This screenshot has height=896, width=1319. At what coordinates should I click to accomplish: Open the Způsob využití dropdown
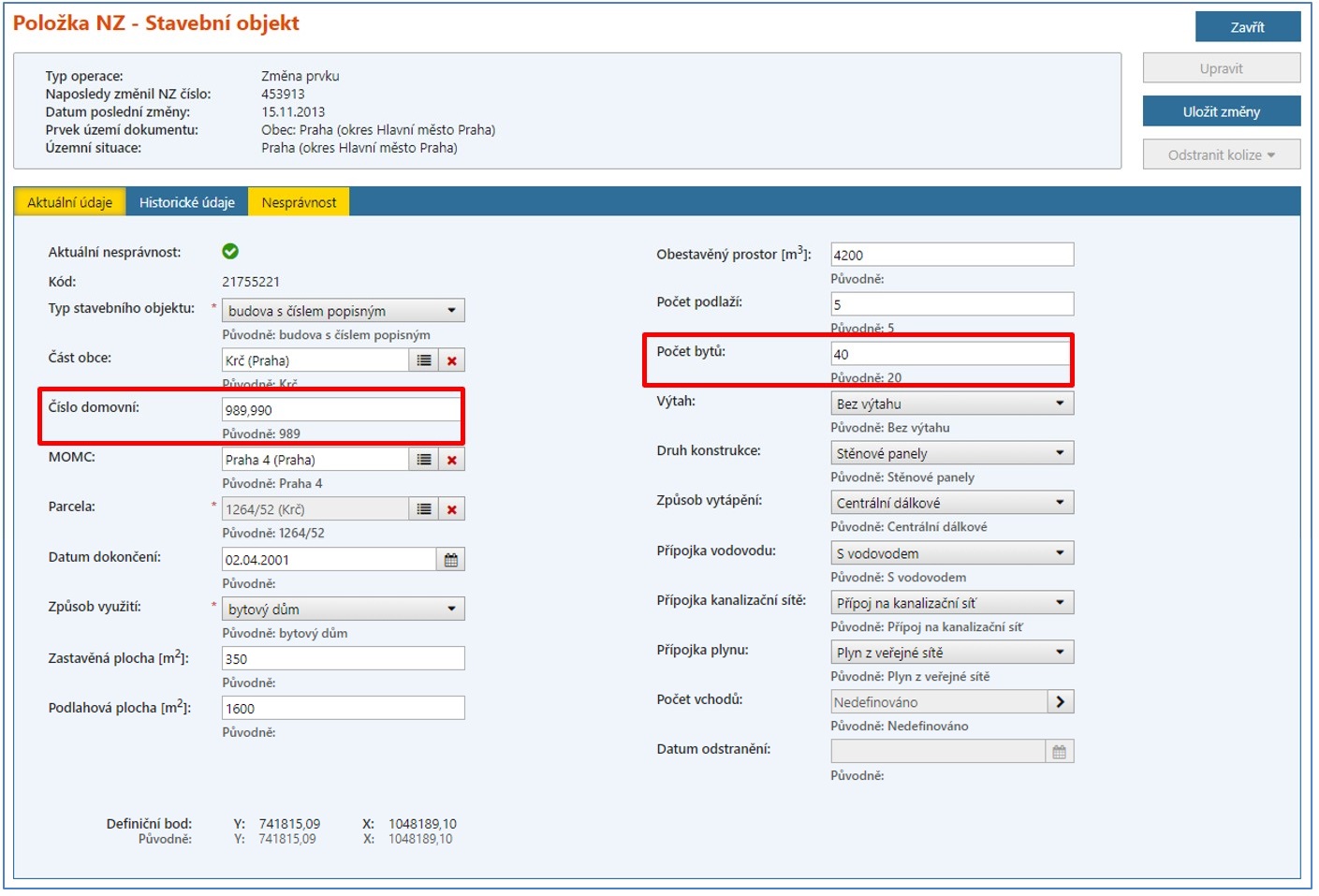(x=344, y=610)
